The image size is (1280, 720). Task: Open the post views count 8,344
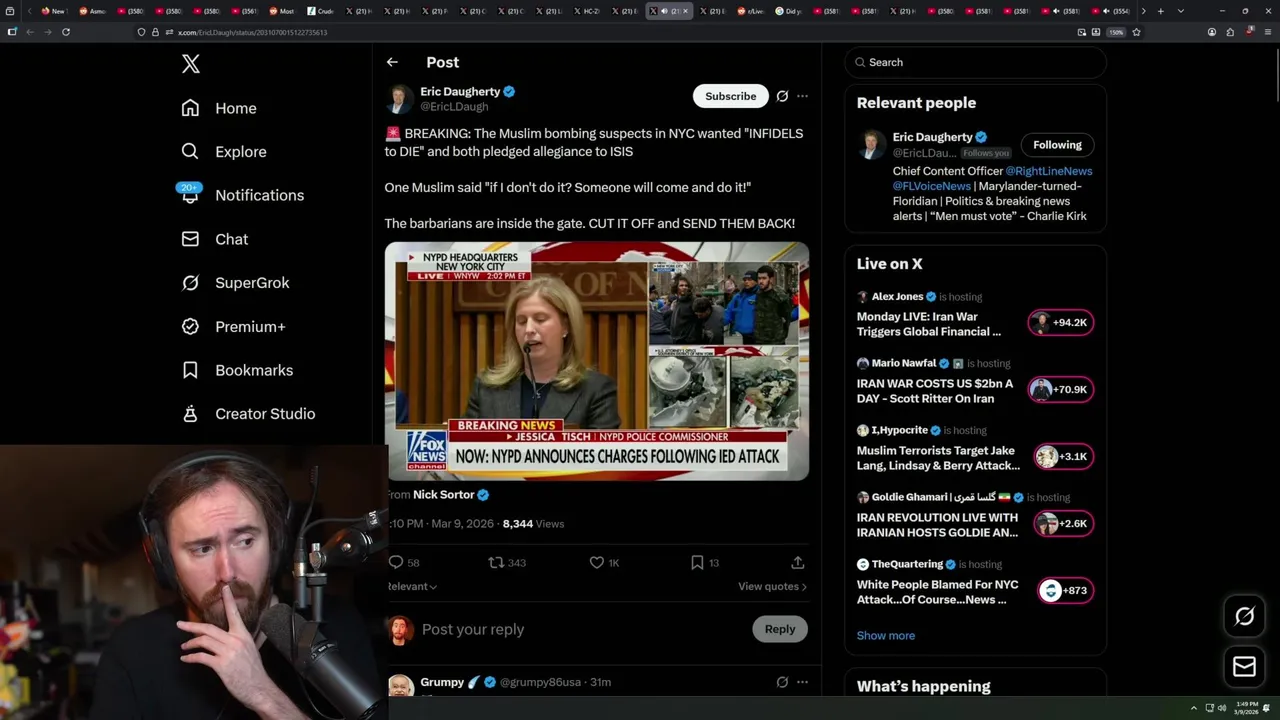tap(533, 524)
